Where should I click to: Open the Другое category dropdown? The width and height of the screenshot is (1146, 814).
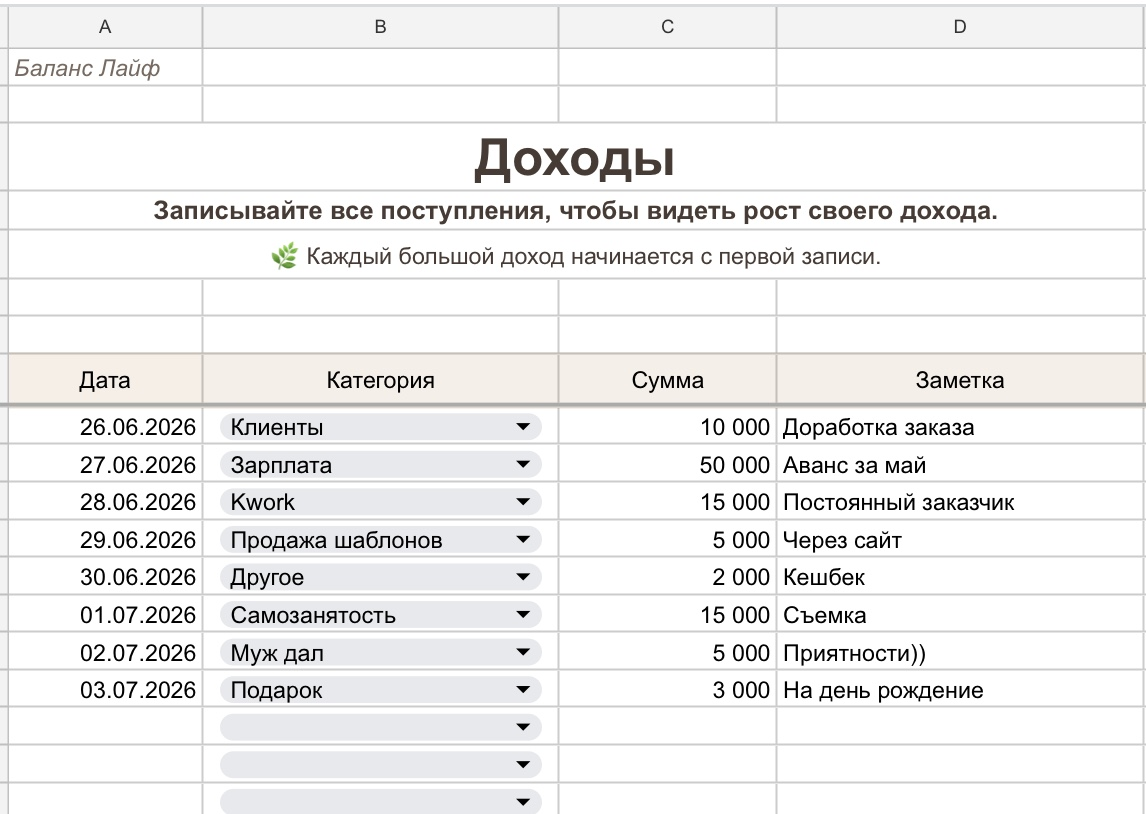pyautogui.click(x=523, y=577)
